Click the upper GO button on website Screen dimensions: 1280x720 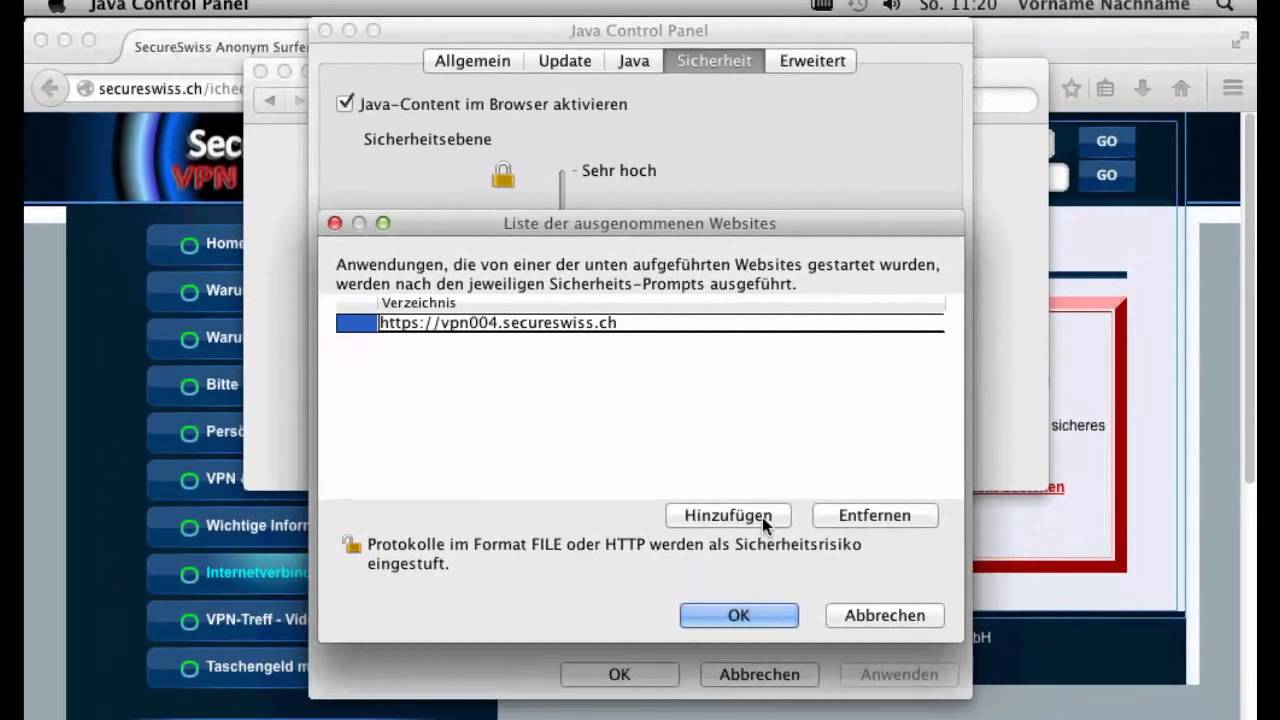[x=1106, y=141]
